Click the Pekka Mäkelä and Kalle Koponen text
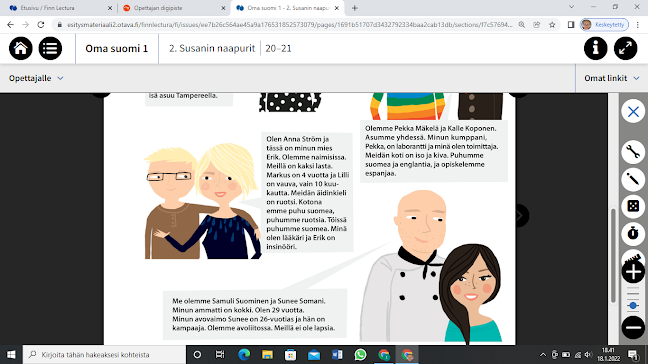The image size is (648, 364). (434, 151)
